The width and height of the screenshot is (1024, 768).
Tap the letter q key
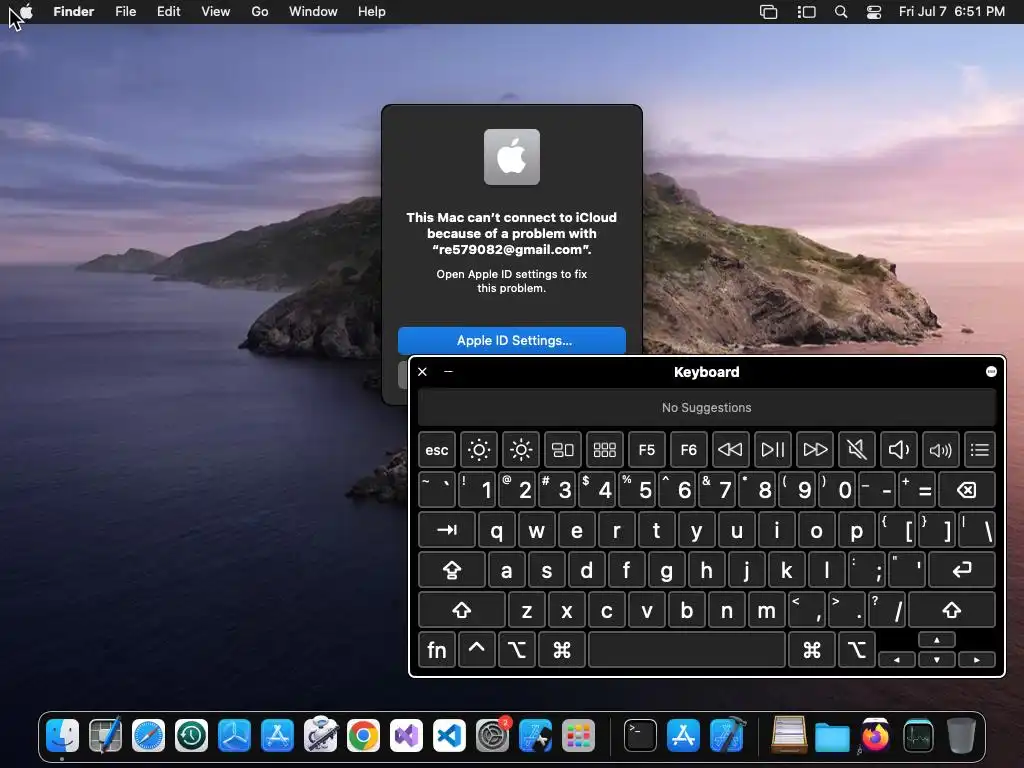tap(496, 530)
